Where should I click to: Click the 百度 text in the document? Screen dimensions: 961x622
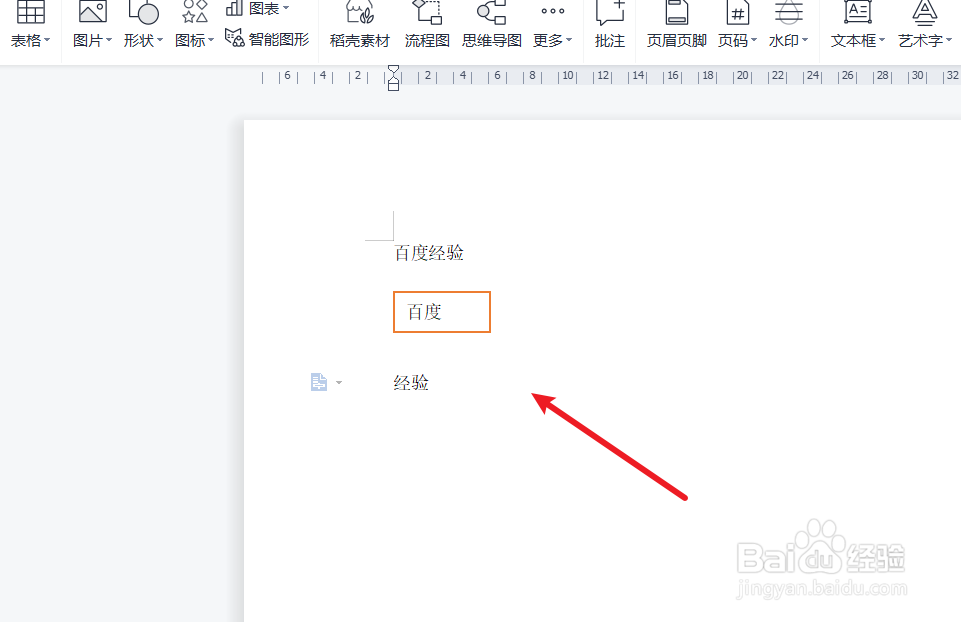(x=424, y=312)
